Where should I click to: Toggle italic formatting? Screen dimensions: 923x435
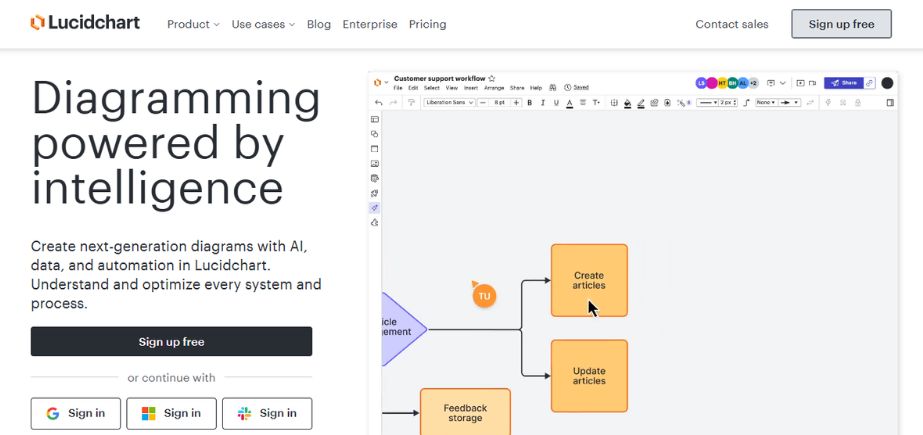click(x=543, y=102)
